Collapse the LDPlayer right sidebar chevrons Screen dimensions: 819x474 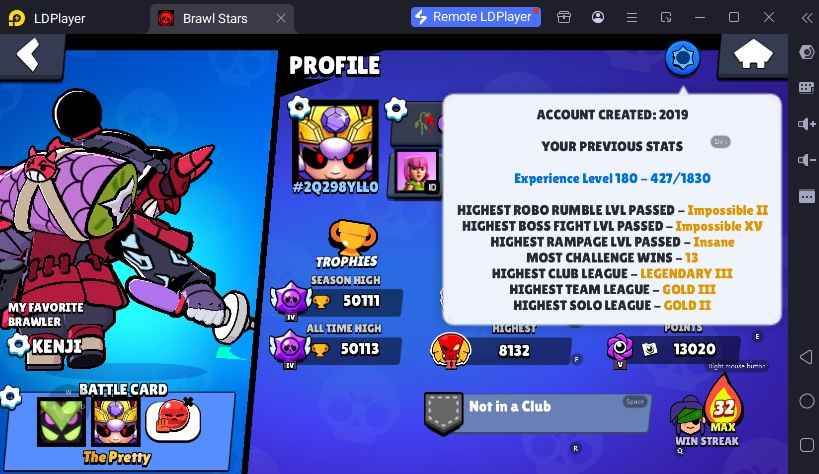point(806,18)
